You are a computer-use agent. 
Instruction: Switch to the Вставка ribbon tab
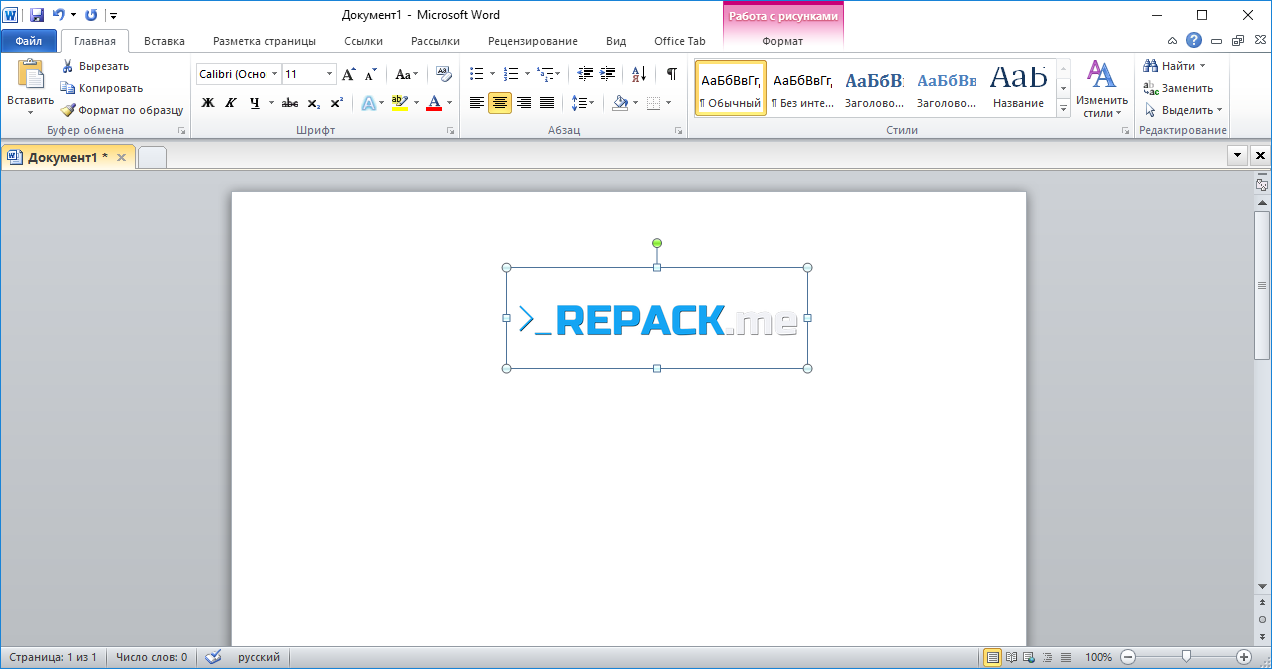pyautogui.click(x=164, y=41)
